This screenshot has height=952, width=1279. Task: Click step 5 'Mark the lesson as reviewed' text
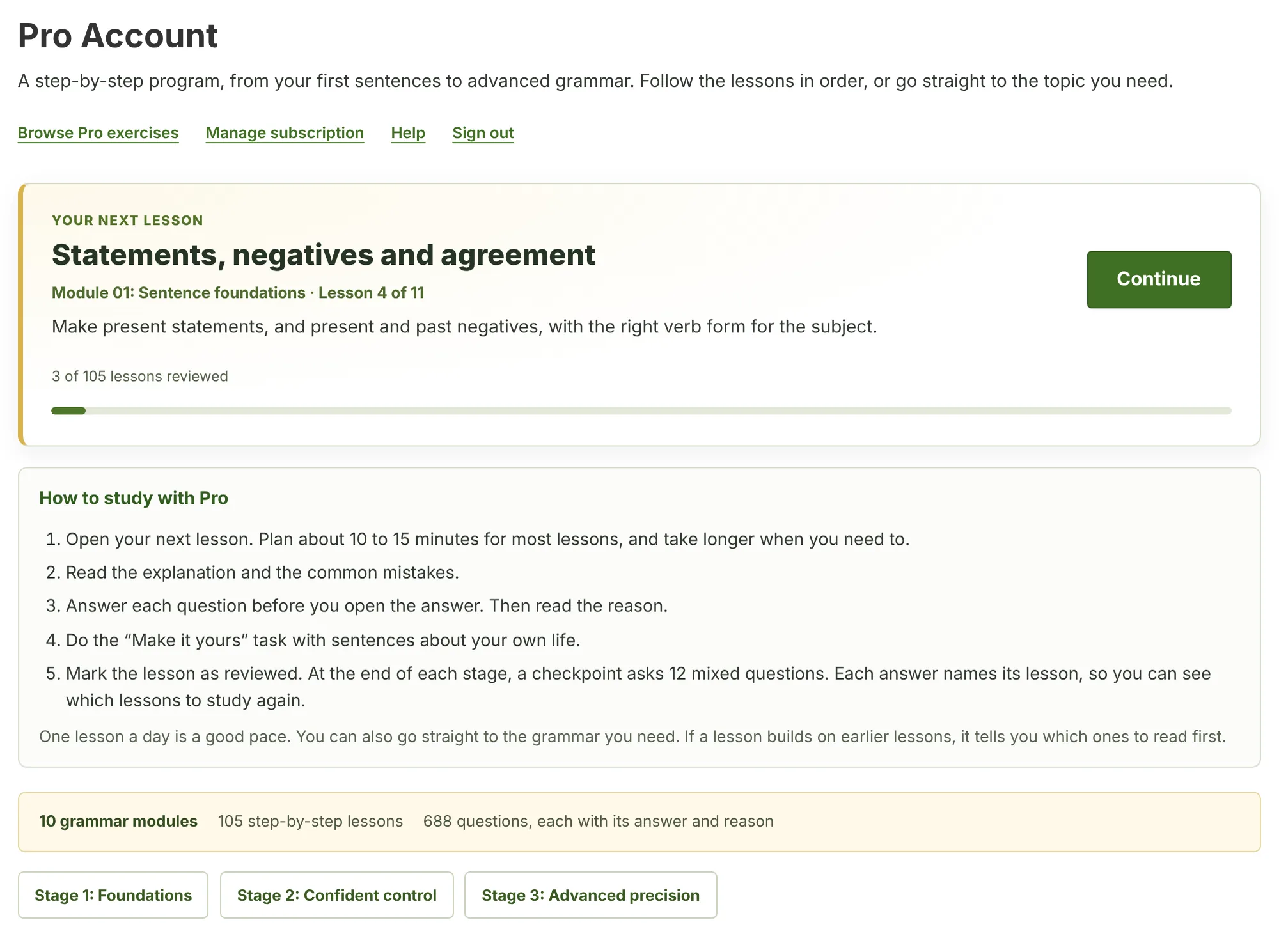(638, 687)
